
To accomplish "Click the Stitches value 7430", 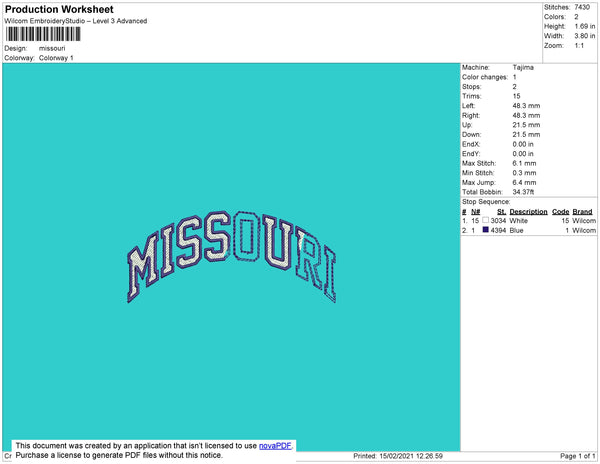I will [x=582, y=7].
